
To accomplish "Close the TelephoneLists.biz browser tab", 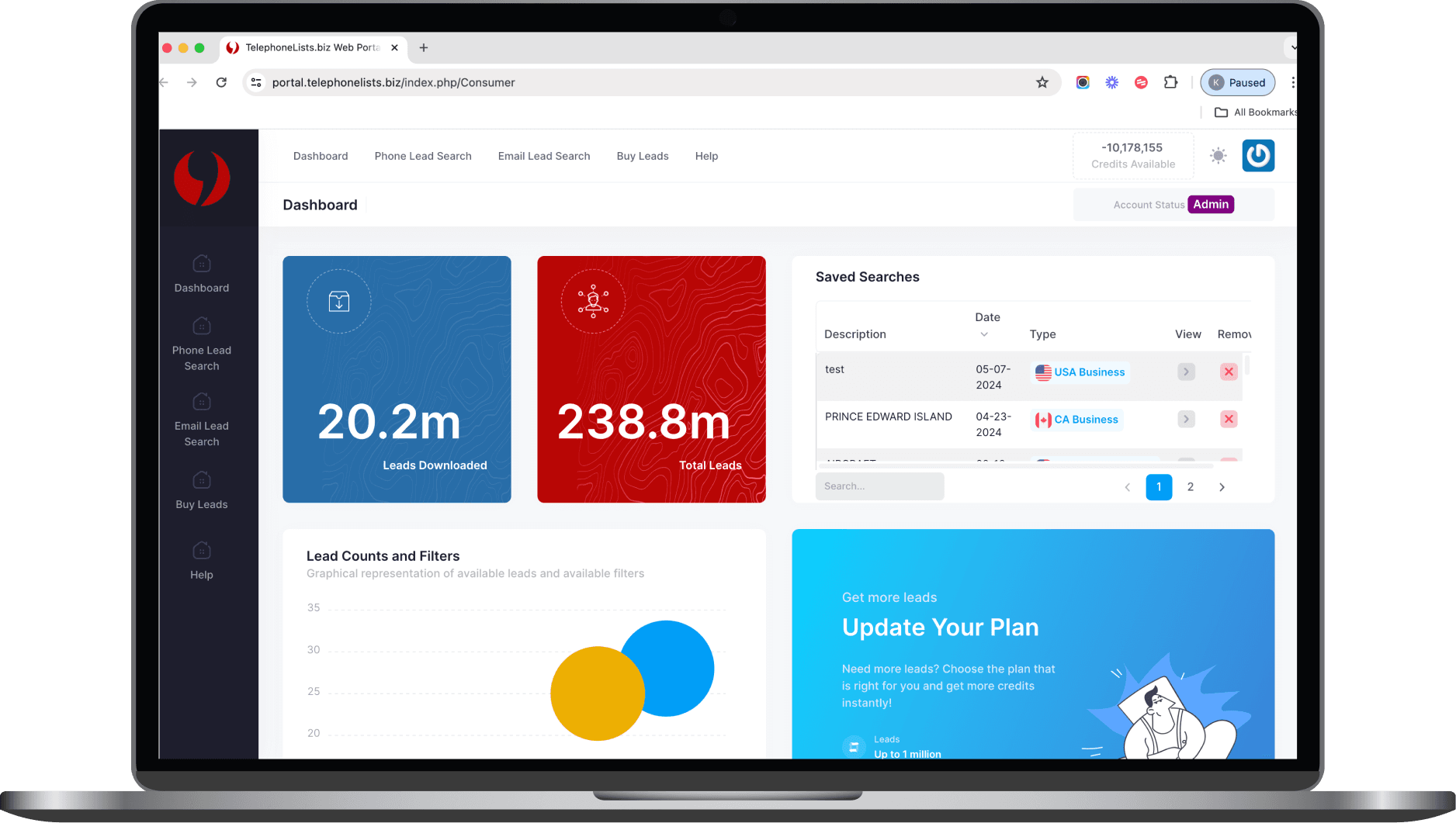I will pos(394,47).
